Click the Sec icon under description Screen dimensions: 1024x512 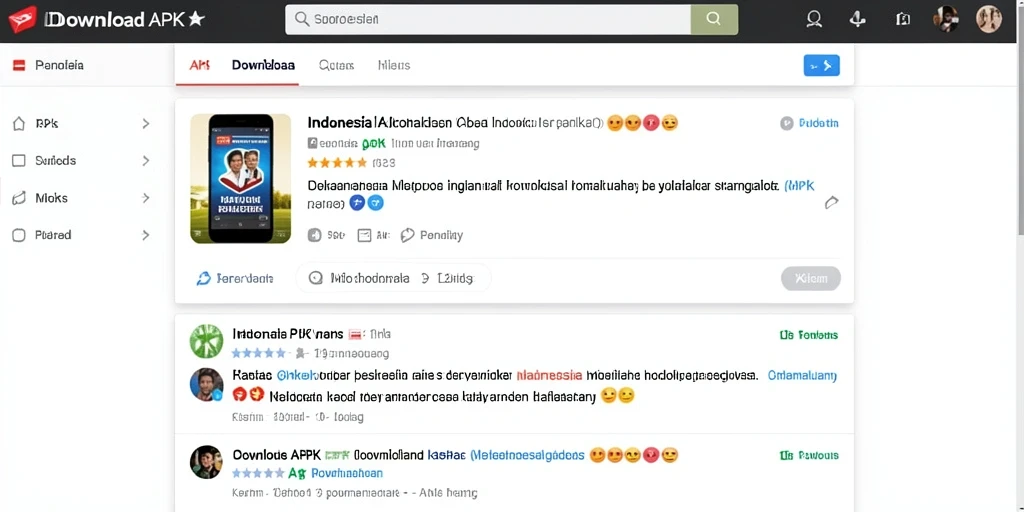[314, 235]
